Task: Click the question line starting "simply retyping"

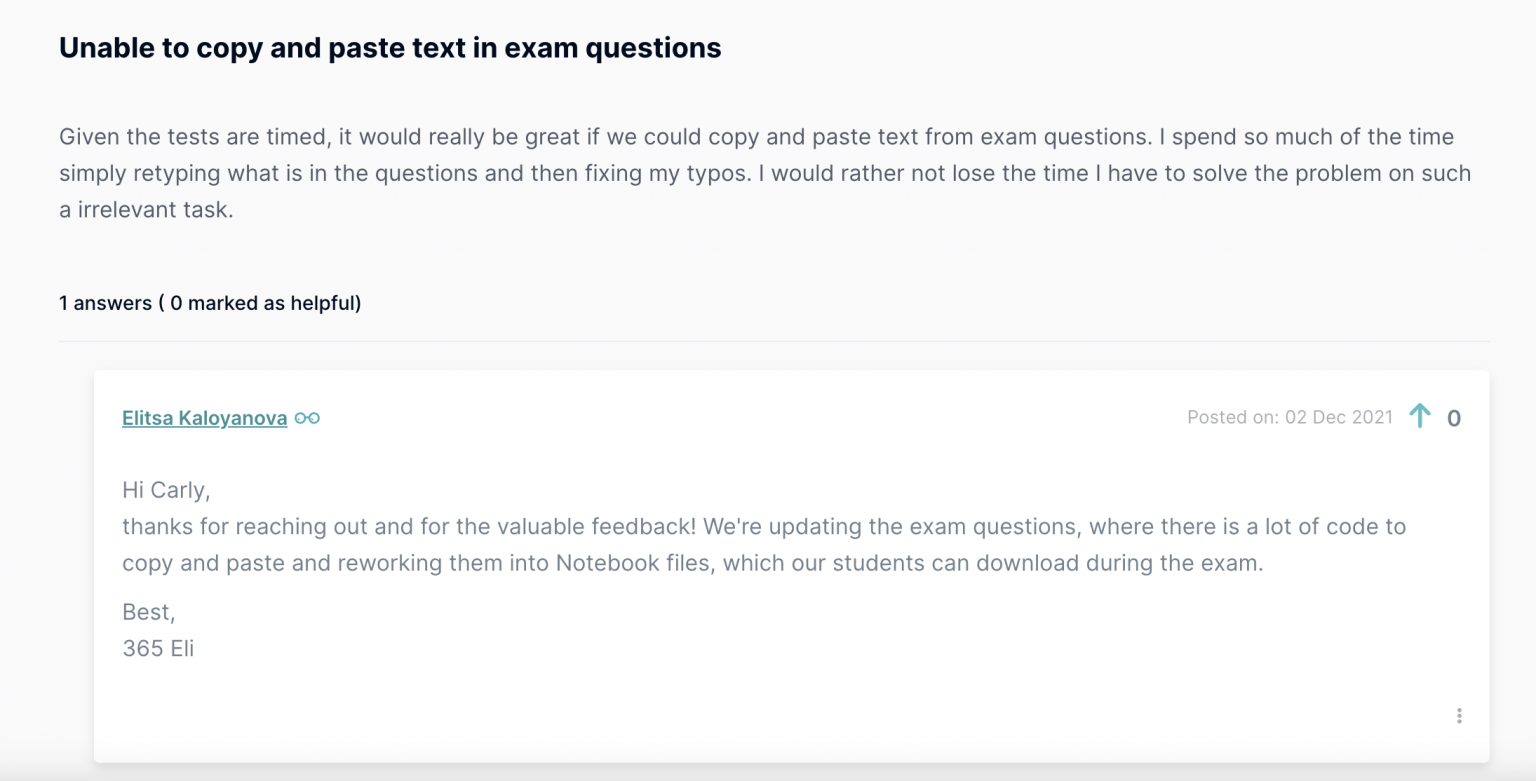Action: 764,174
